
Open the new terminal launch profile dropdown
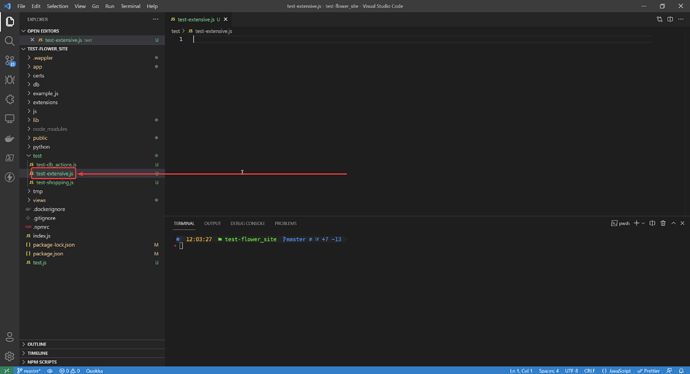pos(643,224)
